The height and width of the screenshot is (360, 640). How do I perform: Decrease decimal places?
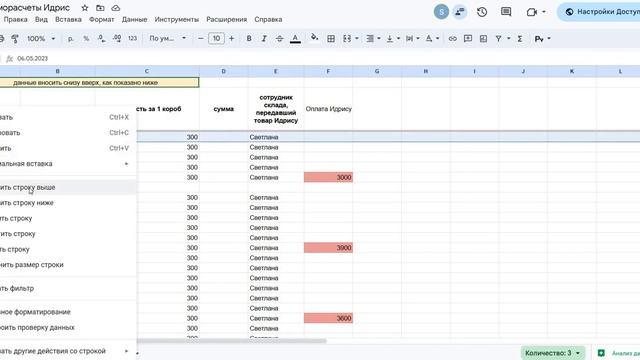[x=101, y=38]
